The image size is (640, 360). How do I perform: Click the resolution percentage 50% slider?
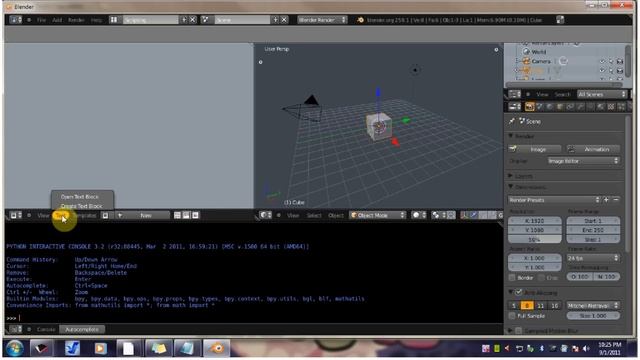(535, 239)
